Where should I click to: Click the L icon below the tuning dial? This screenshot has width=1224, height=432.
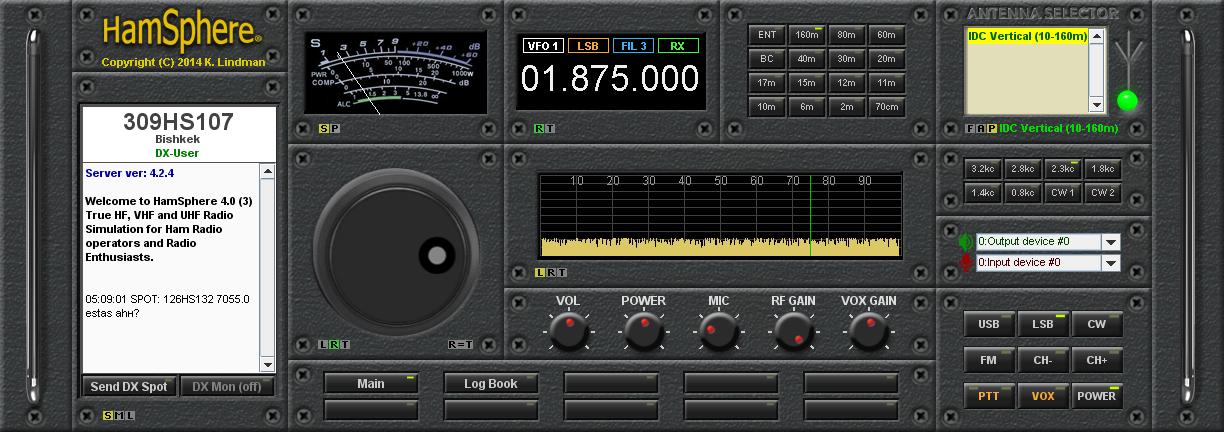coord(323,345)
